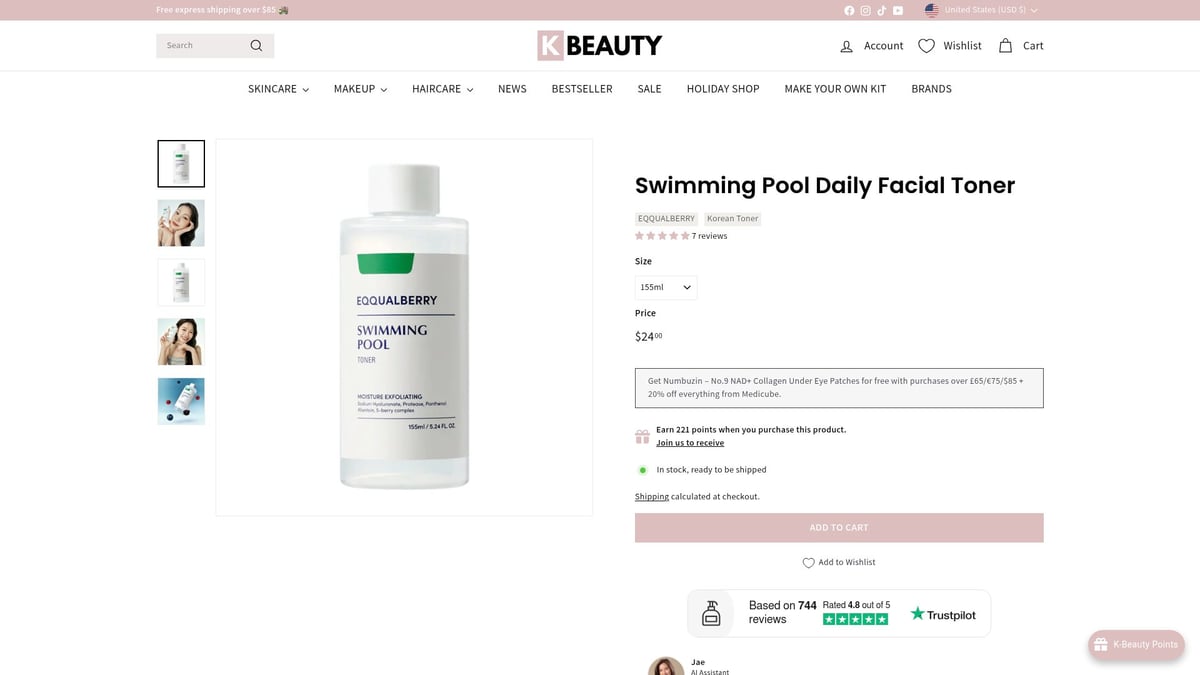Image resolution: width=1200 pixels, height=675 pixels.
Task: Open the Account icon
Action: click(844, 45)
